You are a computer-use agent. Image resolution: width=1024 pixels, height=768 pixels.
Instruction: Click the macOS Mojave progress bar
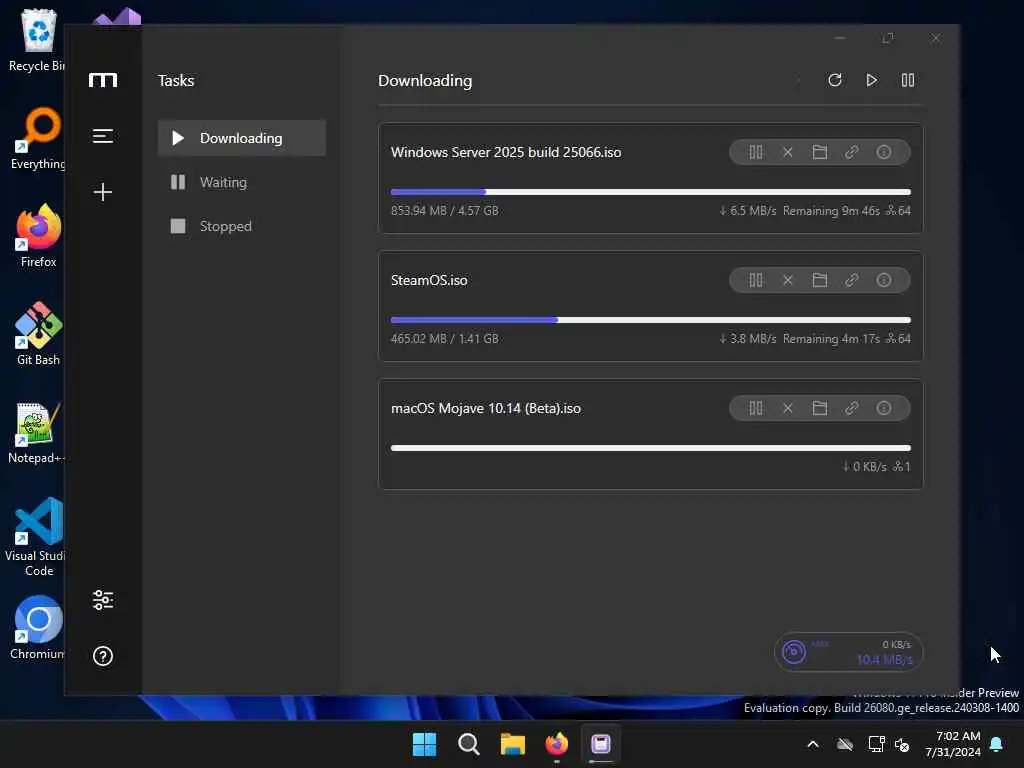pos(650,448)
